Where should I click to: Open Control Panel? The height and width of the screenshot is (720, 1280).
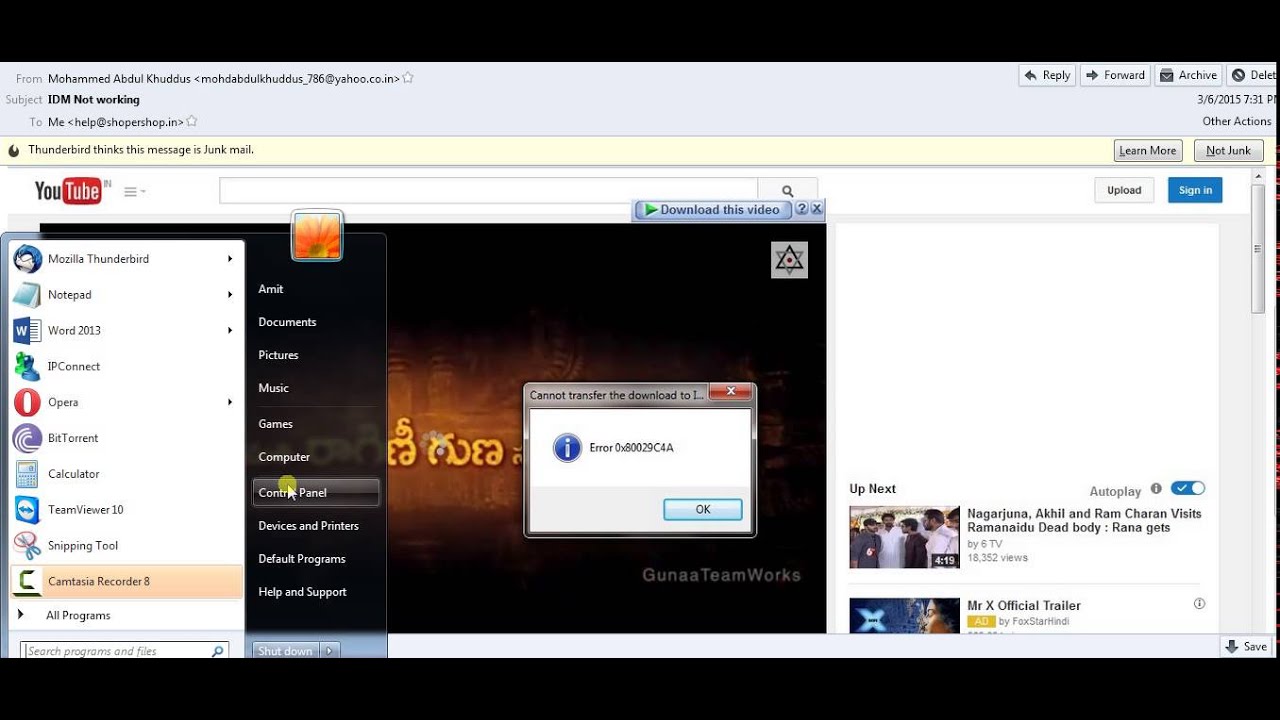tap(316, 493)
